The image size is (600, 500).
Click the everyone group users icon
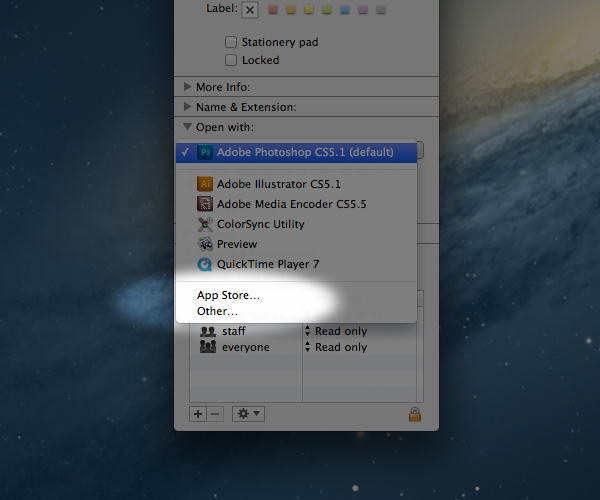coord(208,347)
